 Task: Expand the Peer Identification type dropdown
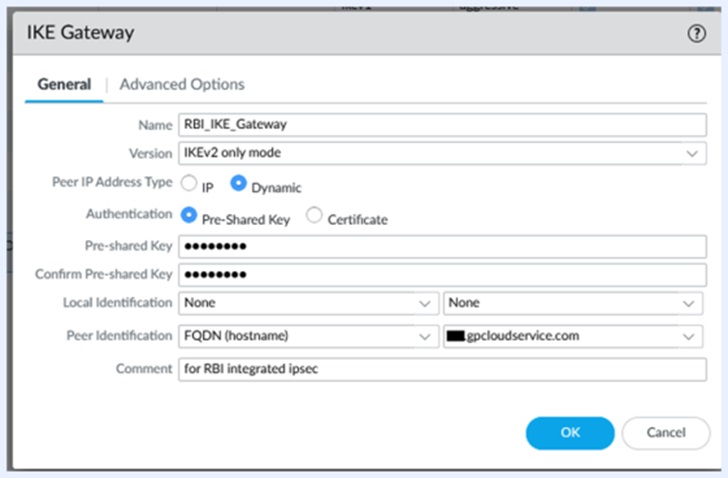(x=306, y=336)
